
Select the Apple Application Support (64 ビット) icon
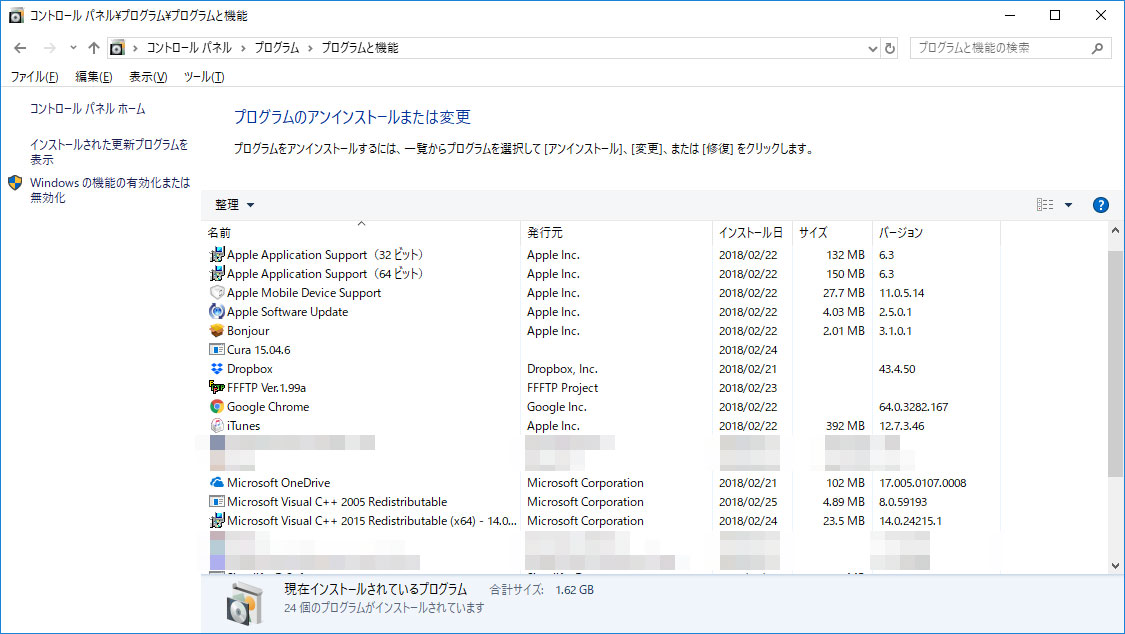click(217, 274)
